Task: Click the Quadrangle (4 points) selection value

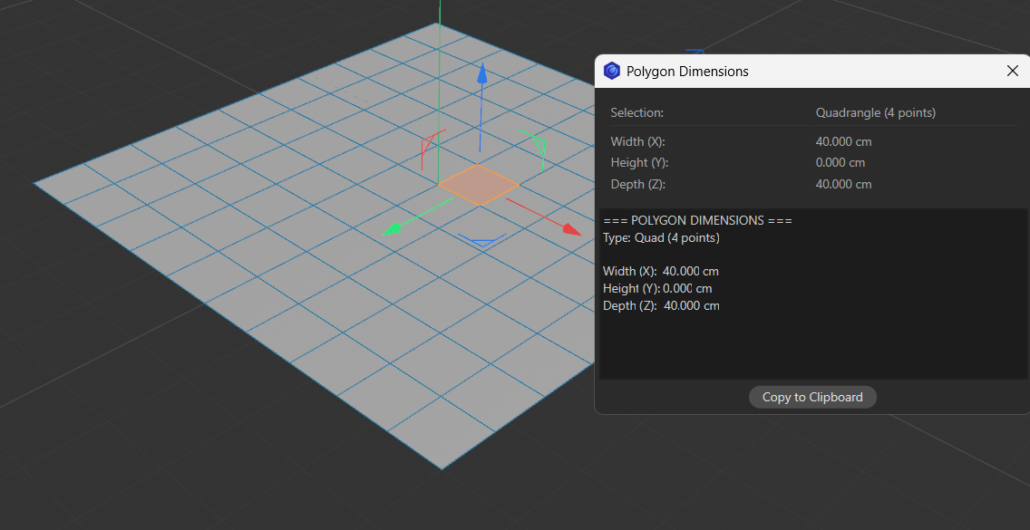Action: click(x=875, y=113)
